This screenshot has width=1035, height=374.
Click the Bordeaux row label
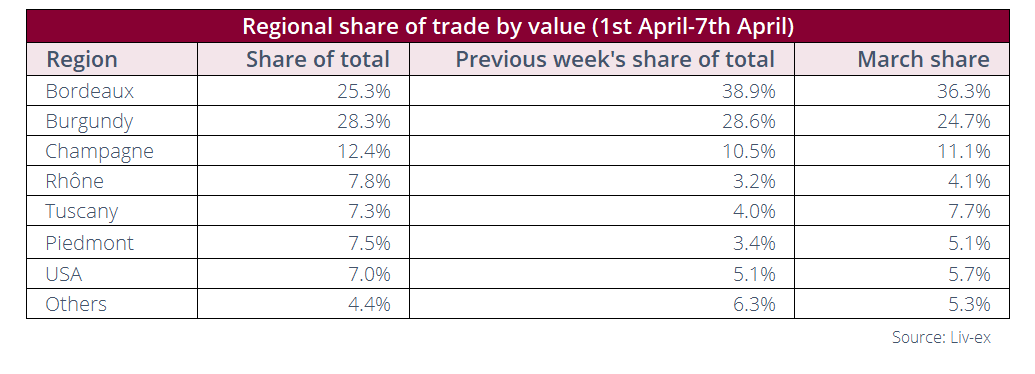pos(90,91)
